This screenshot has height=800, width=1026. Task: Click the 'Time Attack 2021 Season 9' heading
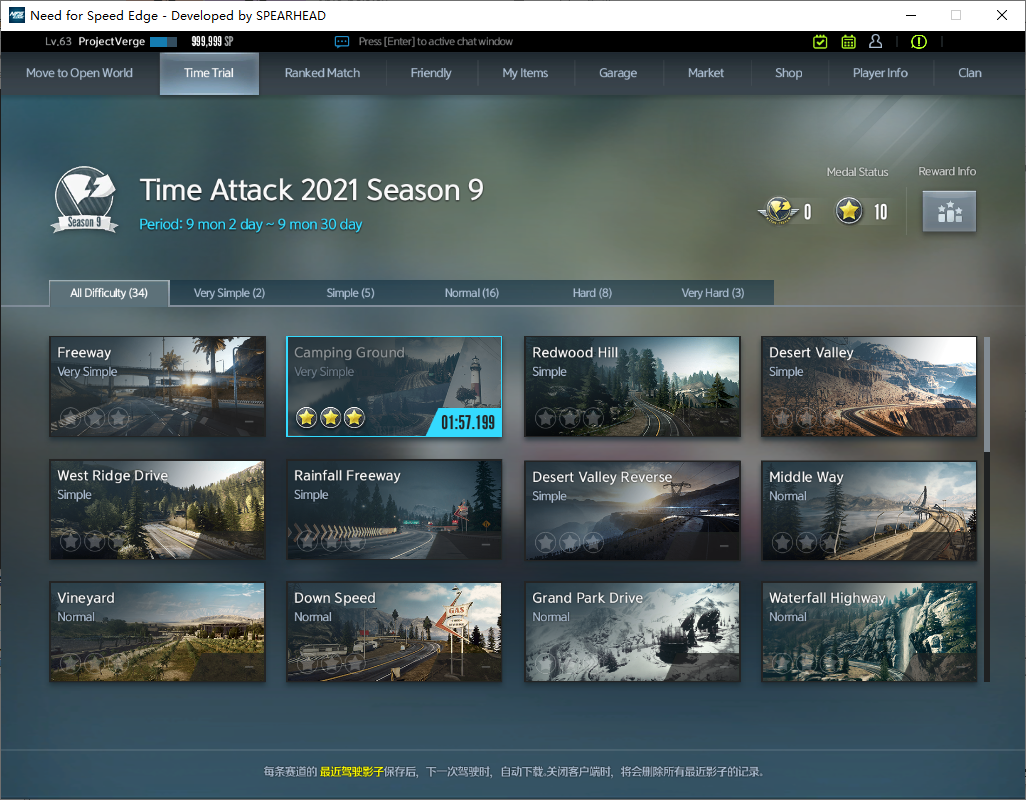click(311, 190)
